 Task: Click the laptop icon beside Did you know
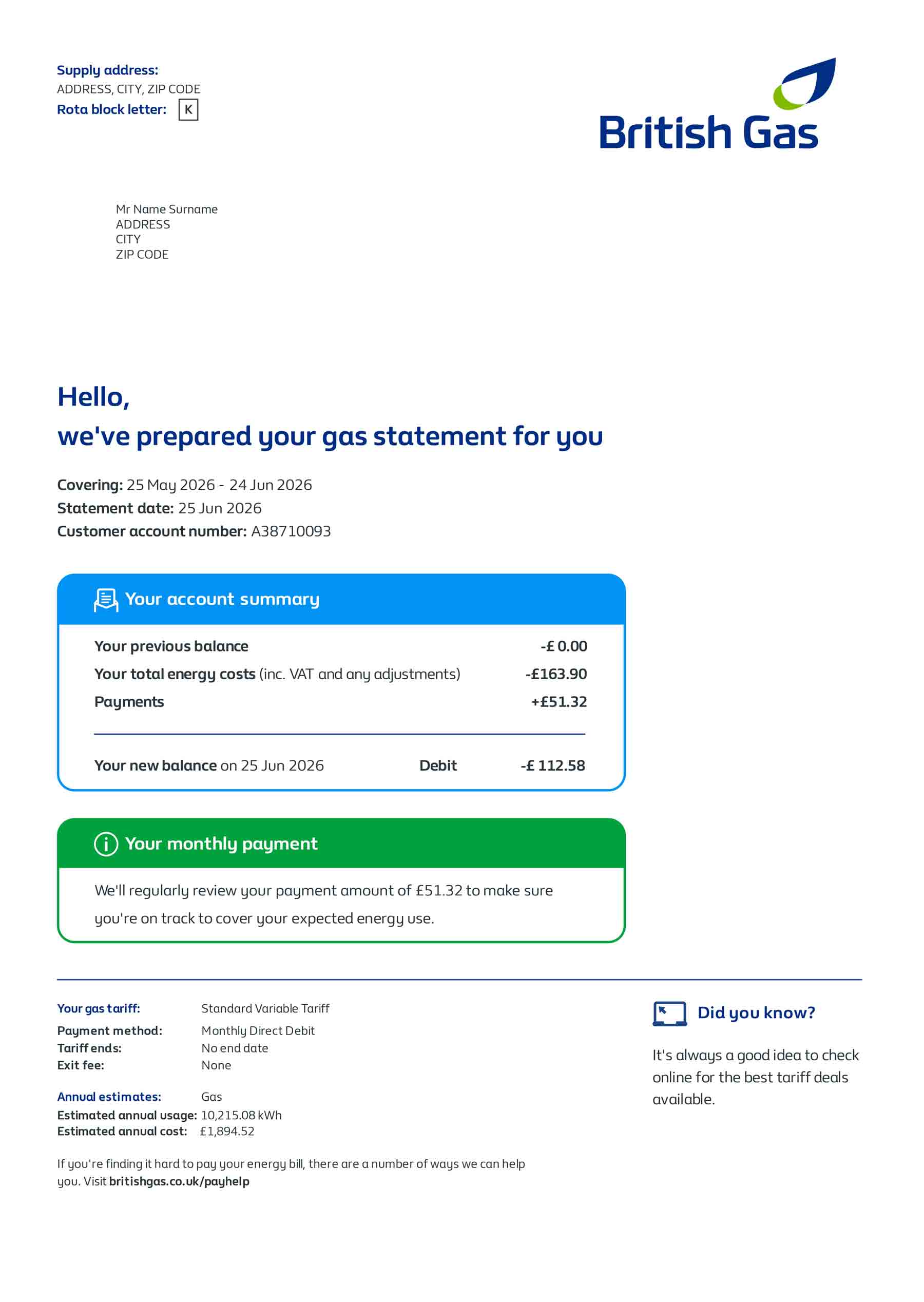(670, 1013)
